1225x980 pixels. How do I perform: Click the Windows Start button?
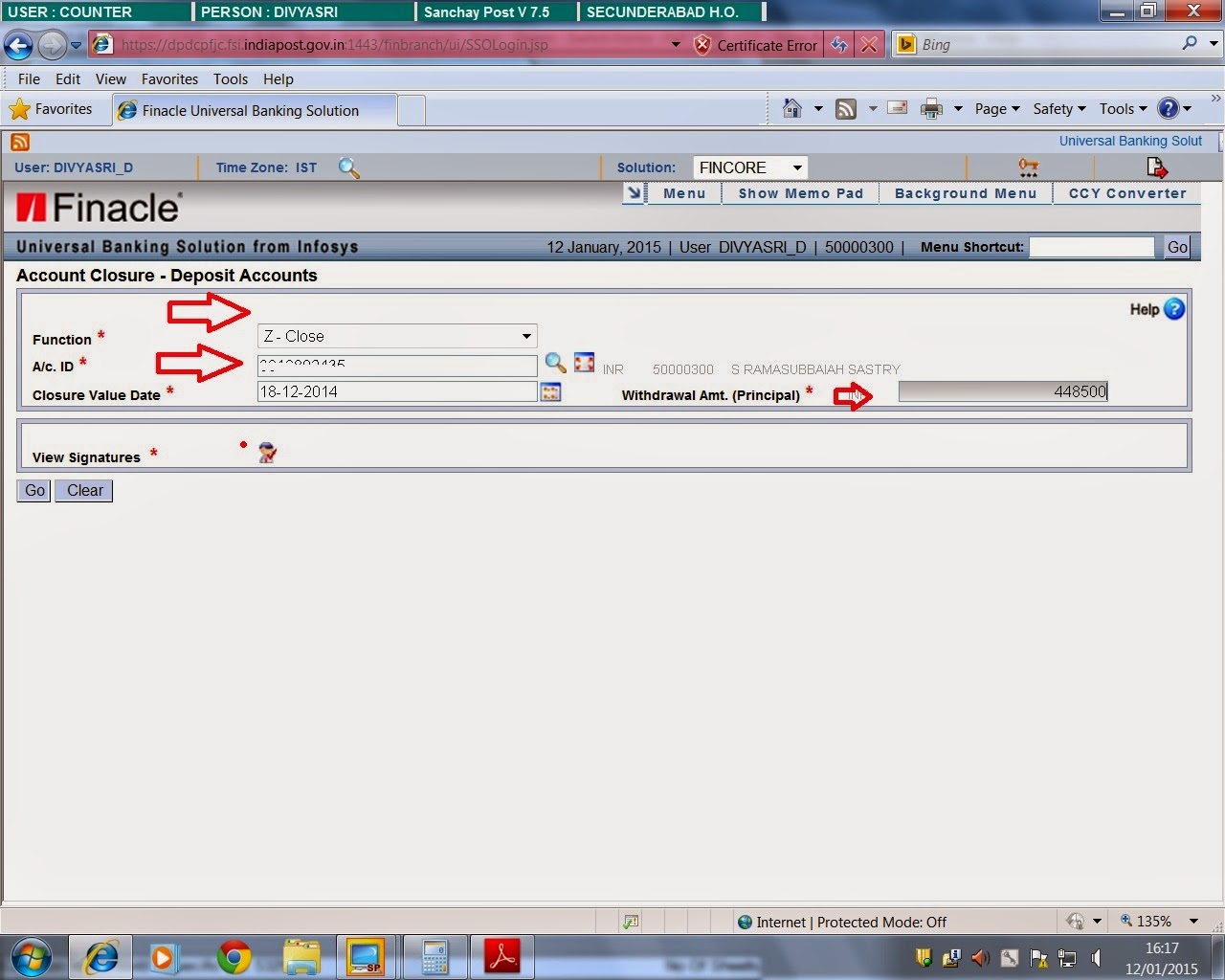[x=32, y=956]
